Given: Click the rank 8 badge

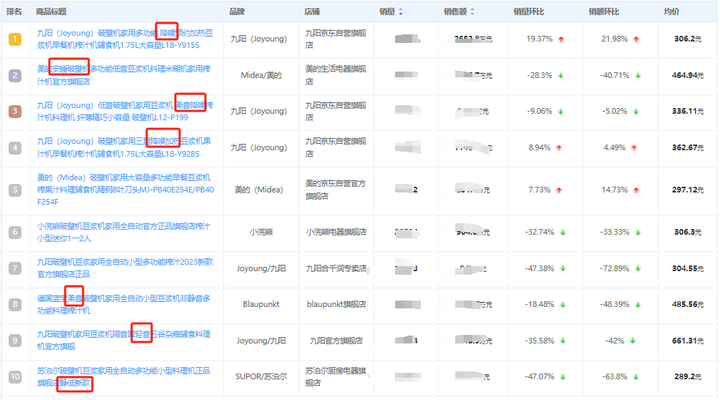Looking at the screenshot, I should pyautogui.click(x=15, y=304).
